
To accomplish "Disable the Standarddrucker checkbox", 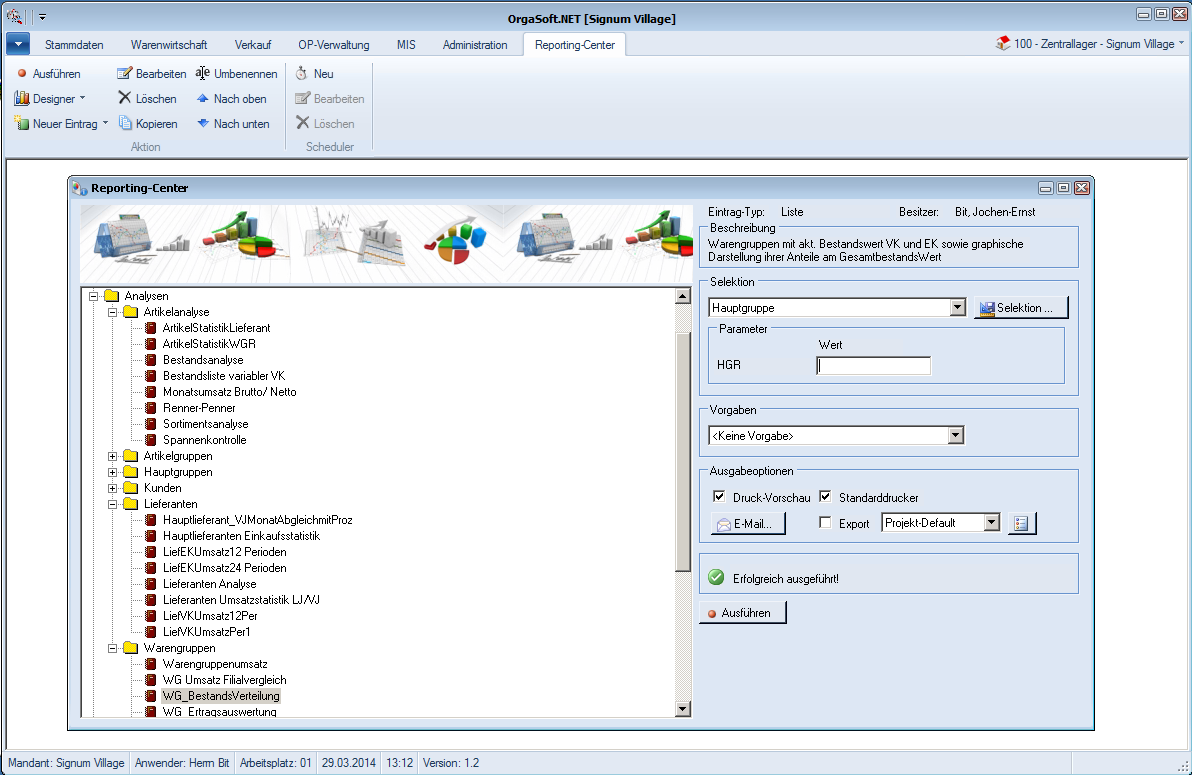I will 825,497.
